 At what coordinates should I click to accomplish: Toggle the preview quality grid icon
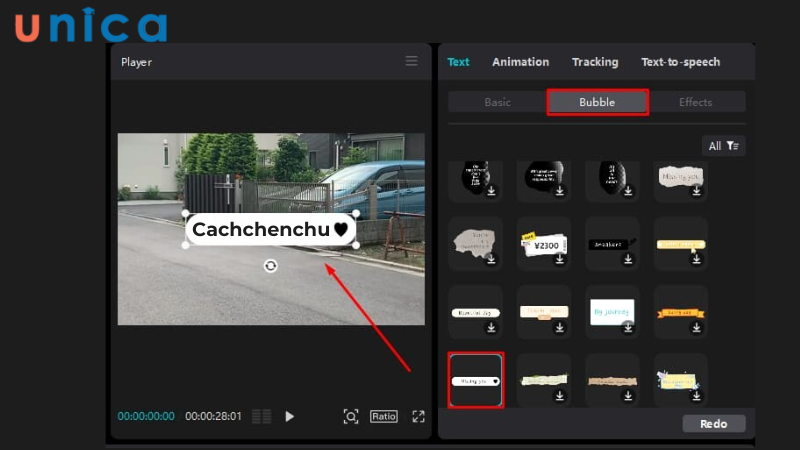tap(262, 416)
